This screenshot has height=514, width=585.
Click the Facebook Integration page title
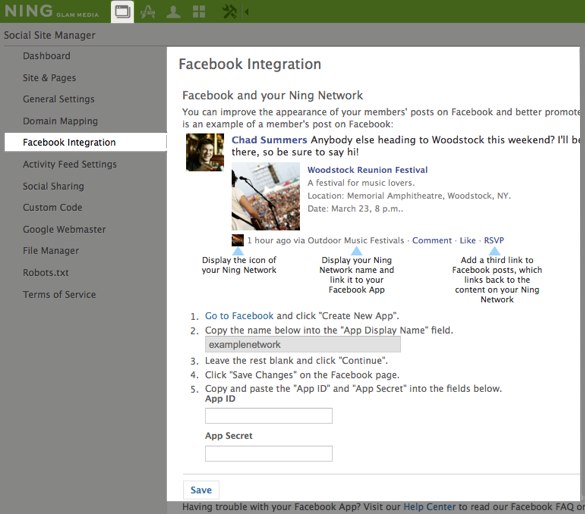coord(250,64)
